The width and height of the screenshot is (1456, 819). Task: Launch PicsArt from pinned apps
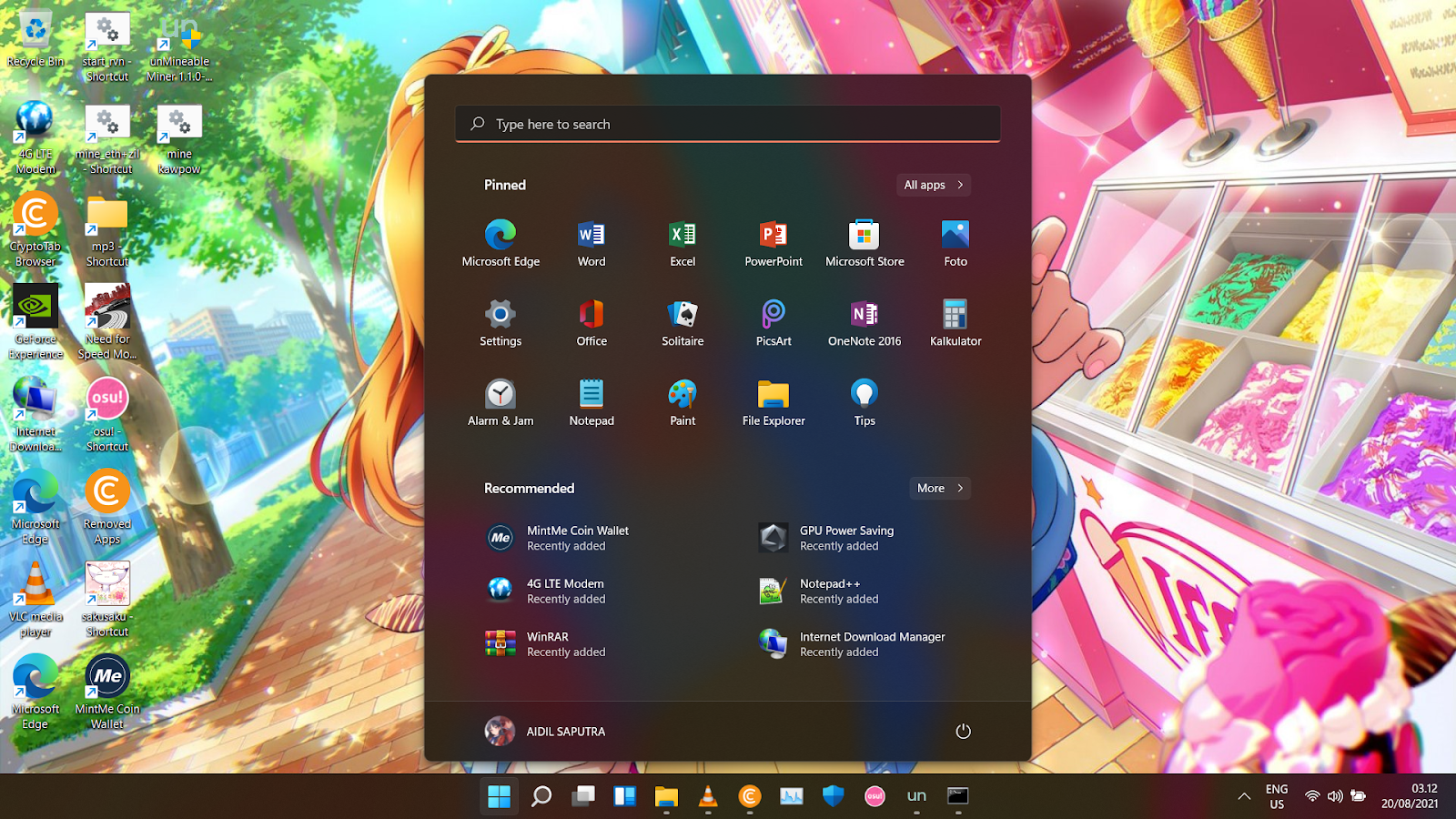773,323
